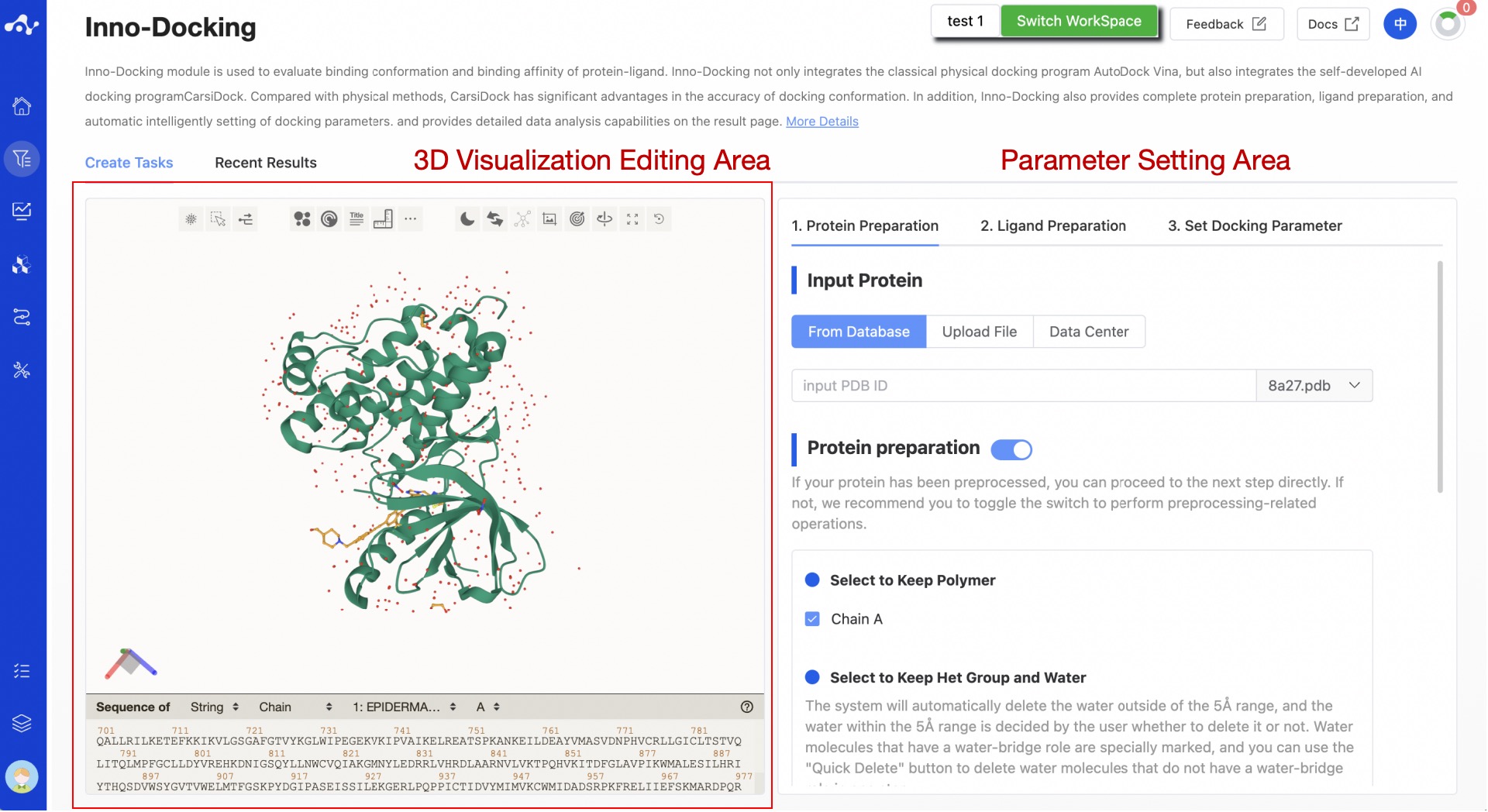This screenshot has width=1488, height=812.
Task: Choose the Data Center input option
Action: pos(1089,332)
